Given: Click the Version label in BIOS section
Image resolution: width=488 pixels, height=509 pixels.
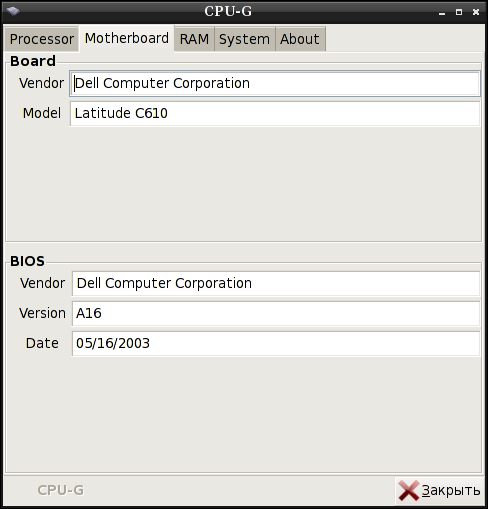Looking at the screenshot, I should click(x=42, y=313).
